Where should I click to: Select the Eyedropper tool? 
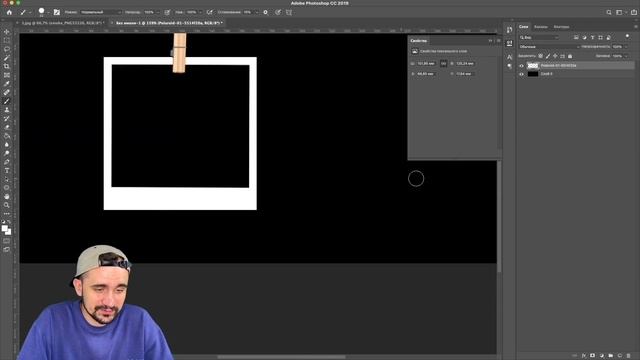7,84
